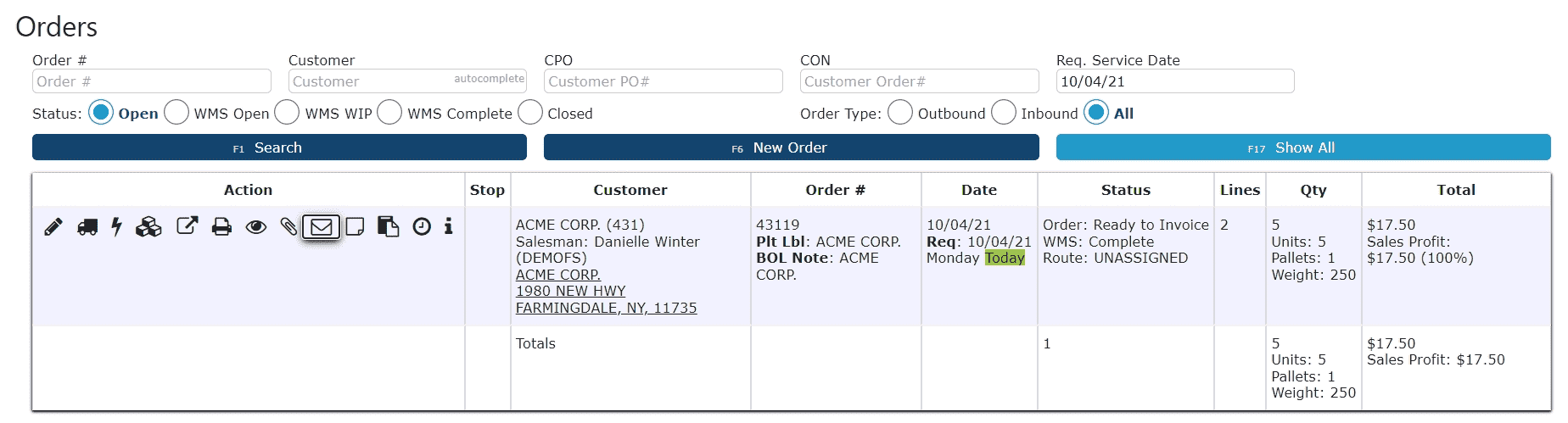Click the clock history icon
The width and height of the screenshot is (1568, 423).
tap(422, 226)
